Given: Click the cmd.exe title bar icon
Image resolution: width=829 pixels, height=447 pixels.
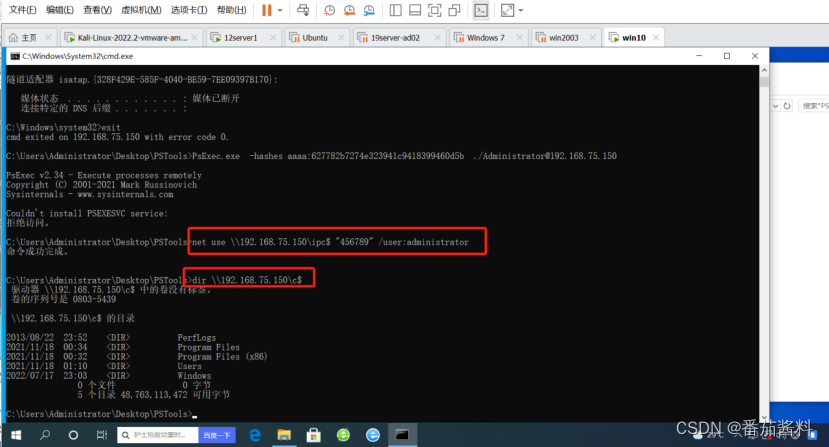Looking at the screenshot, I should tap(15, 56).
